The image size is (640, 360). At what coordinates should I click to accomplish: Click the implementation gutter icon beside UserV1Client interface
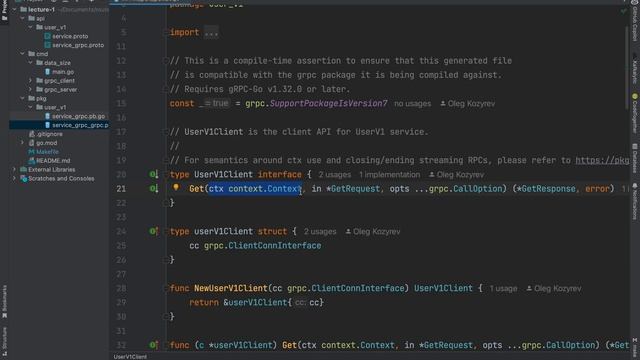click(153, 175)
